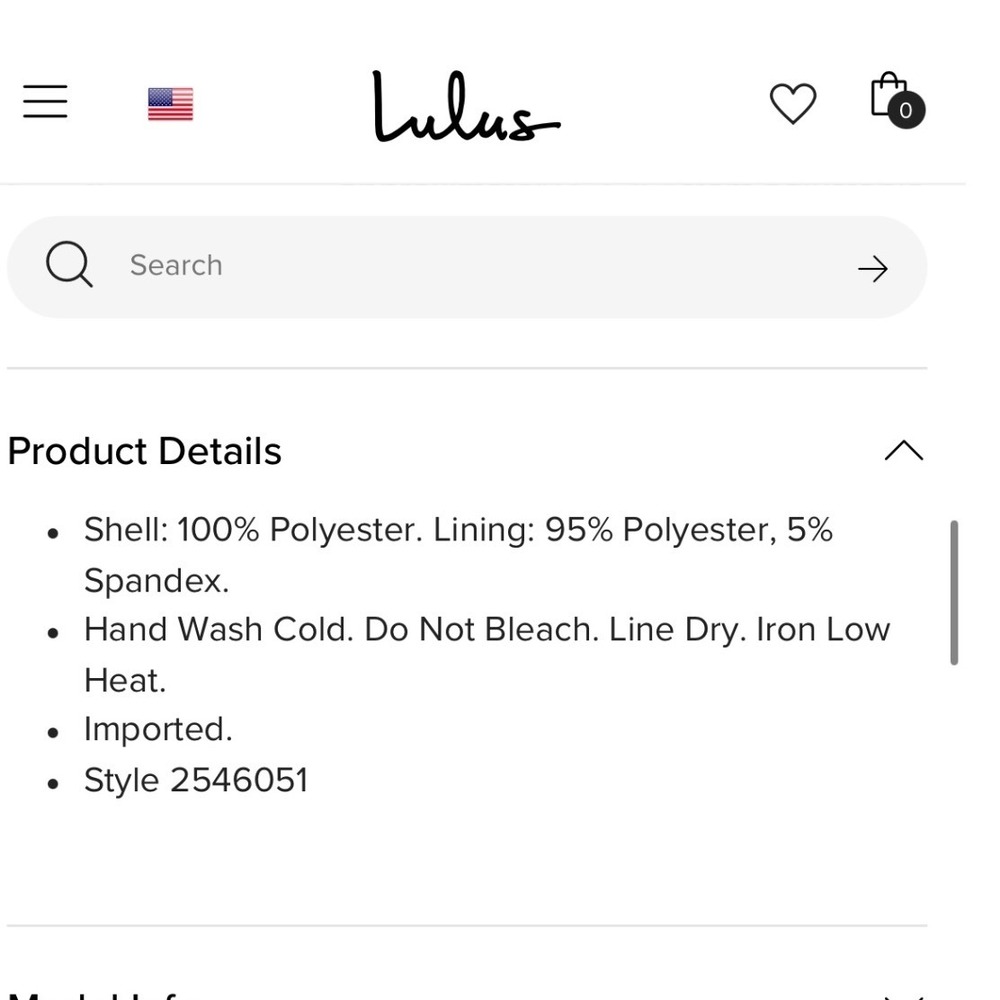
Task: Open the wishlist heart icon
Action: [x=793, y=103]
